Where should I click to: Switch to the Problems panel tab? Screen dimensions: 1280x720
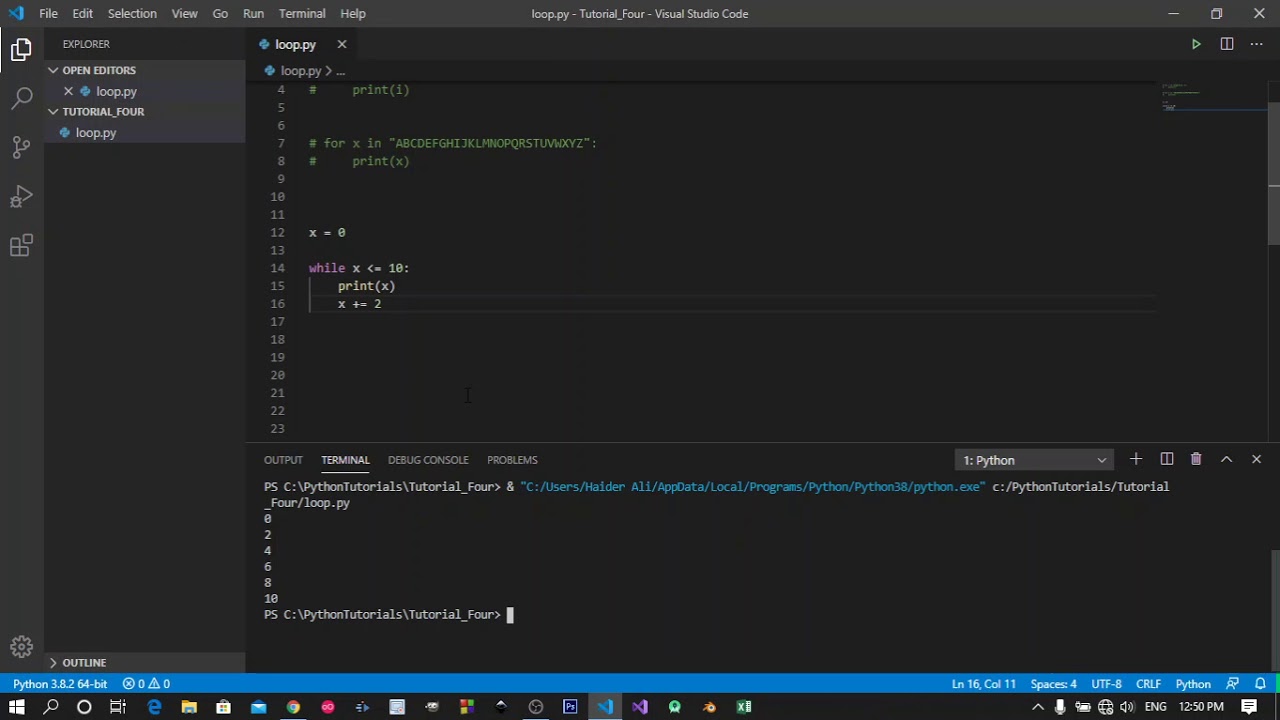[x=512, y=460]
